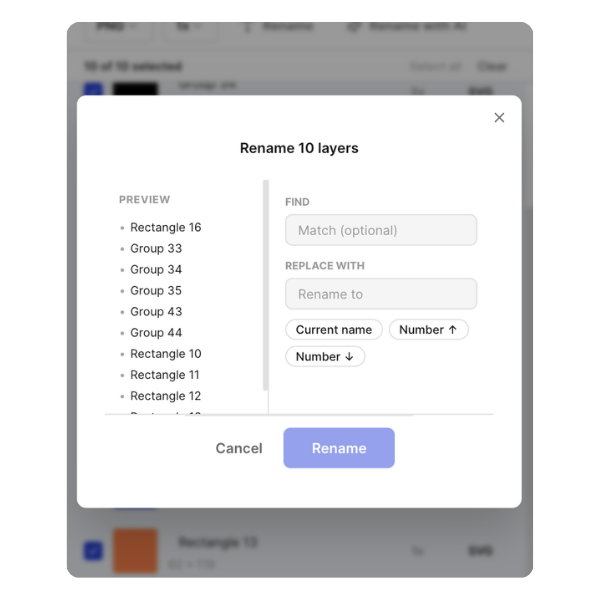Add the ascending Number token
The width and height of the screenshot is (600, 600).
tap(428, 330)
